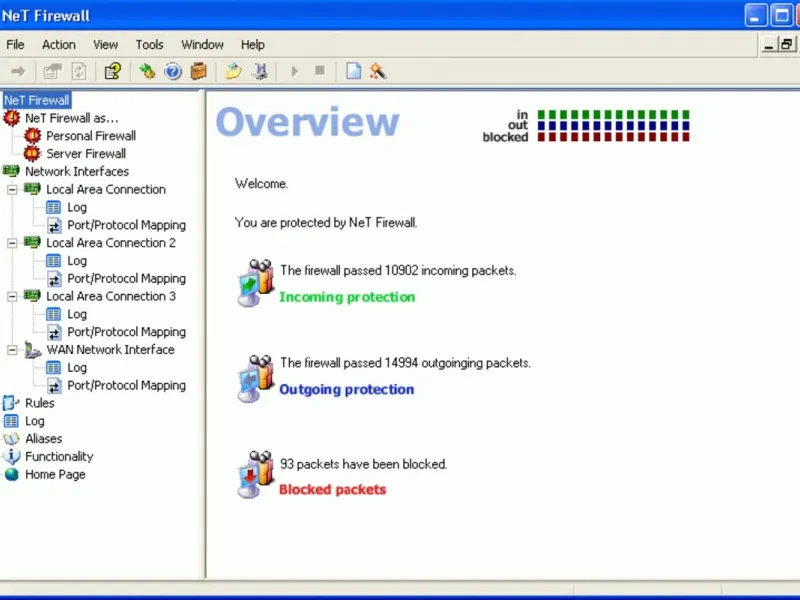Click the Server Firewall shield icon

point(32,153)
